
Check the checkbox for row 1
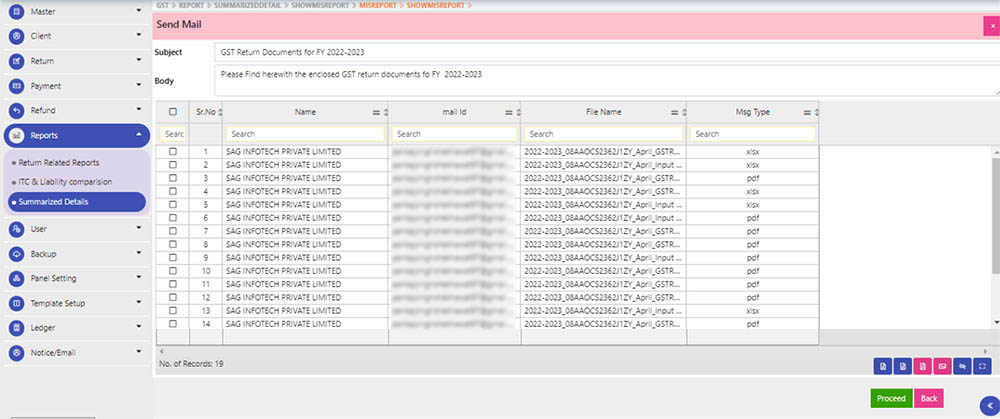click(173, 151)
